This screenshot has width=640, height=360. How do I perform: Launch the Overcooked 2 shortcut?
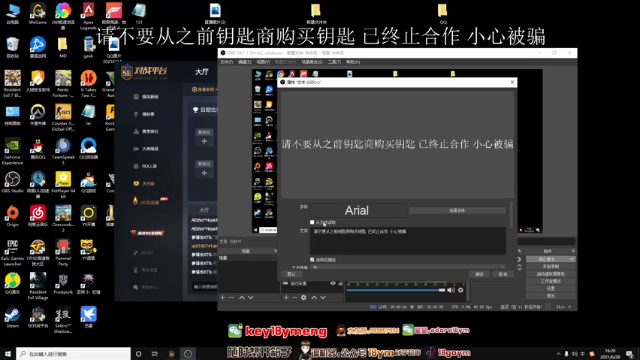coord(63,219)
